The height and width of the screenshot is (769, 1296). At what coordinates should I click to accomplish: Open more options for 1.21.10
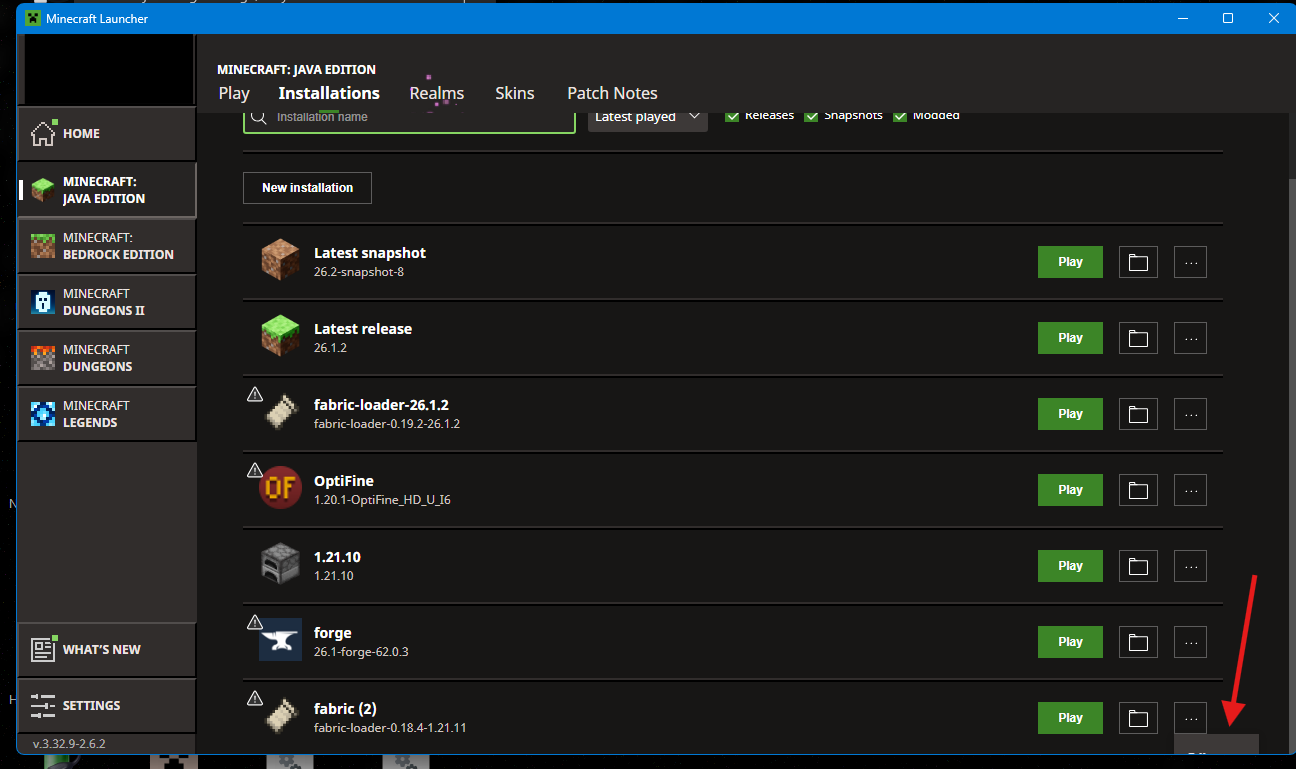(x=1190, y=566)
